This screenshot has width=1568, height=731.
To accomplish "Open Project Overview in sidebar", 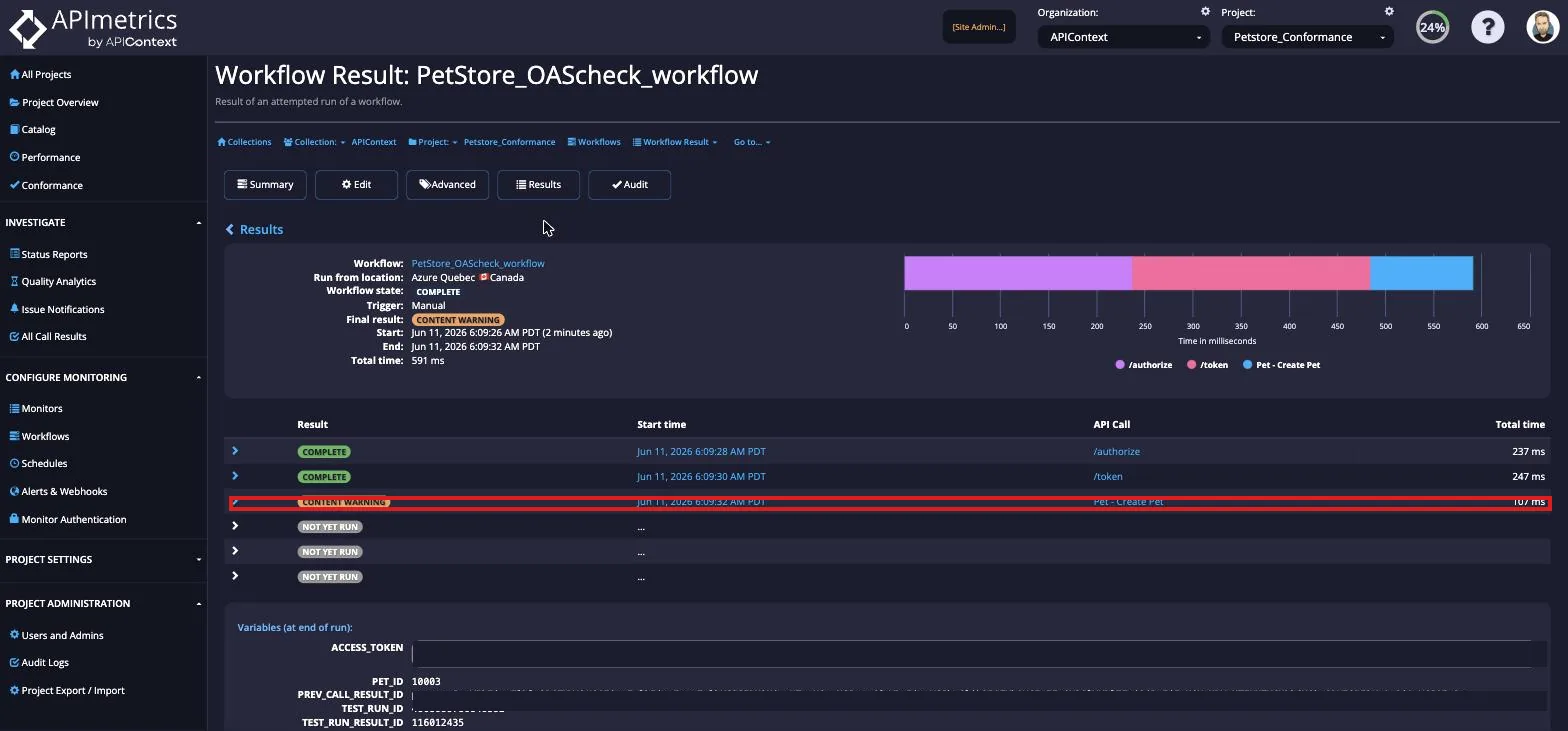I will [54, 102].
